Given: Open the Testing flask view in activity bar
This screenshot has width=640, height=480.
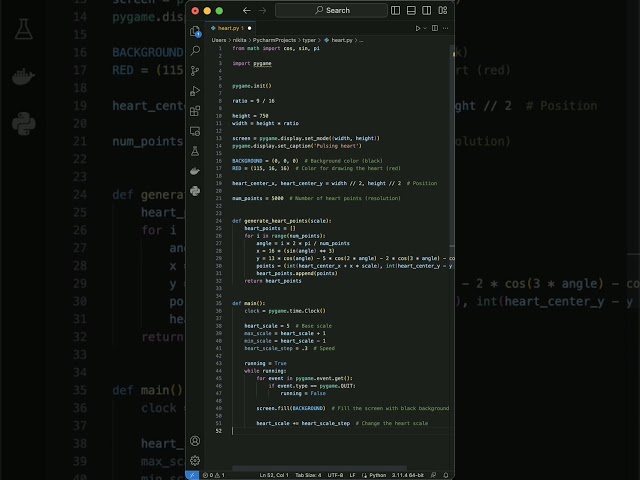Looking at the screenshot, I should click(x=195, y=151).
